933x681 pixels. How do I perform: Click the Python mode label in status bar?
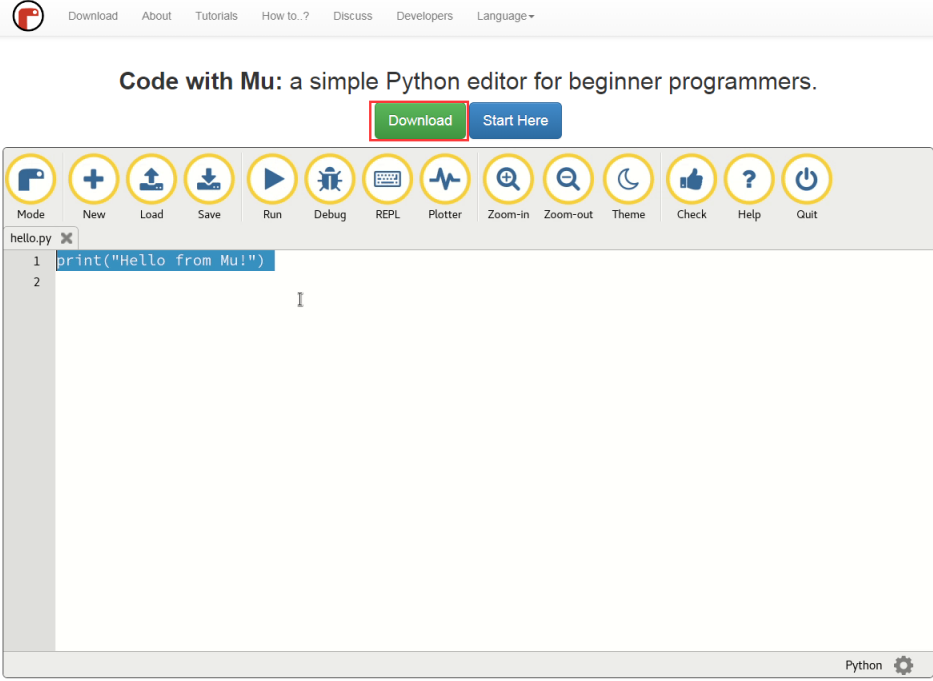(x=863, y=666)
